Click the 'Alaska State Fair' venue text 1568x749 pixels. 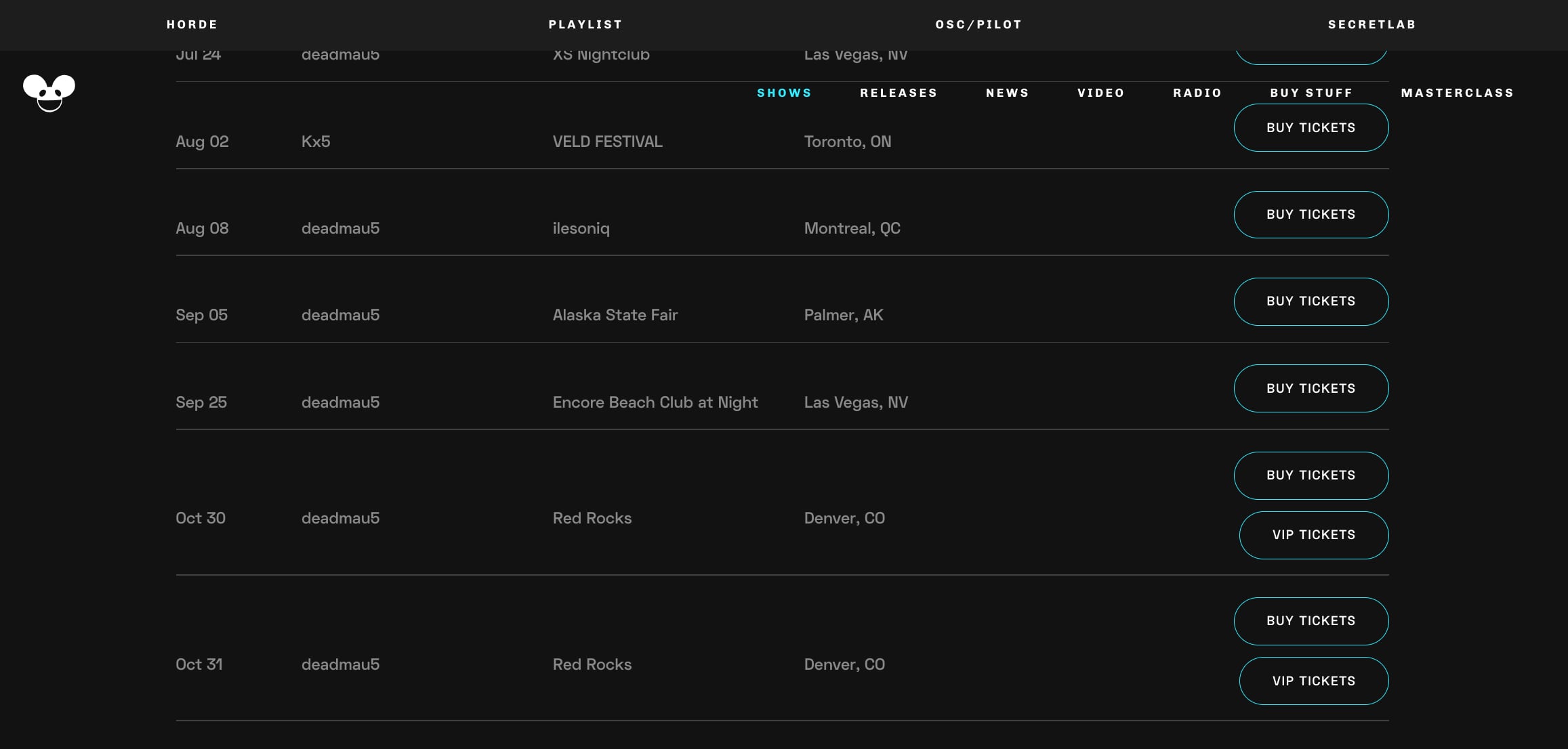tap(615, 315)
